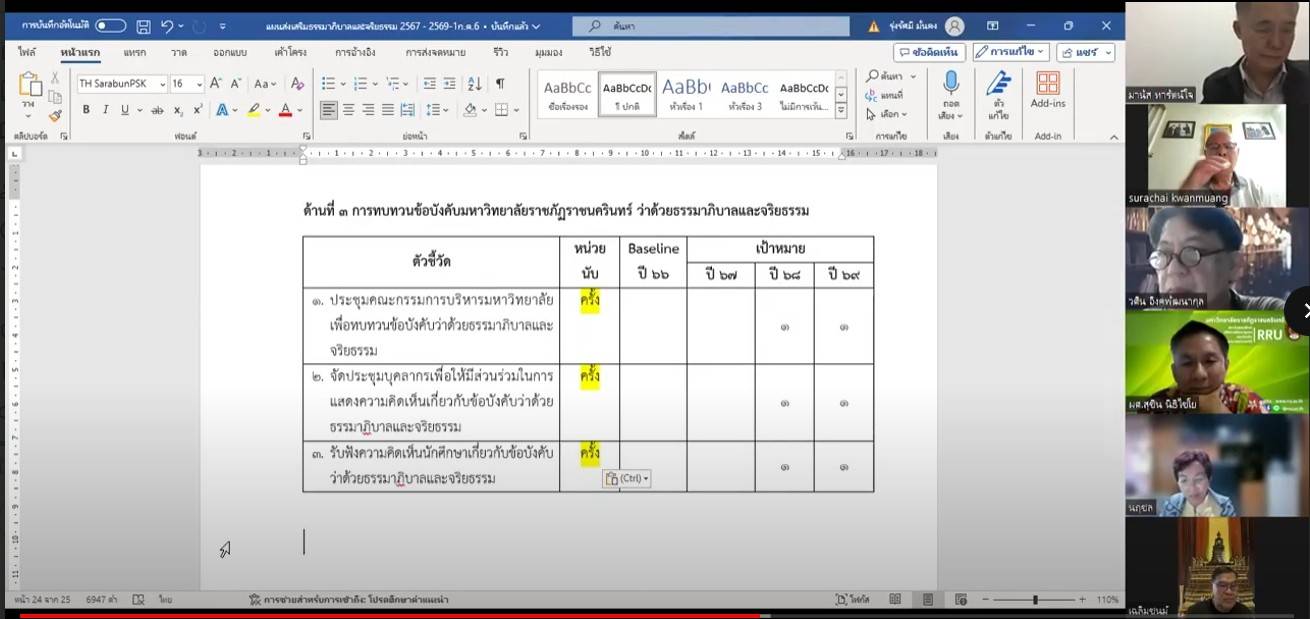
Task: Open the Undo history dropdown arrow
Action: pyautogui.click(x=181, y=26)
